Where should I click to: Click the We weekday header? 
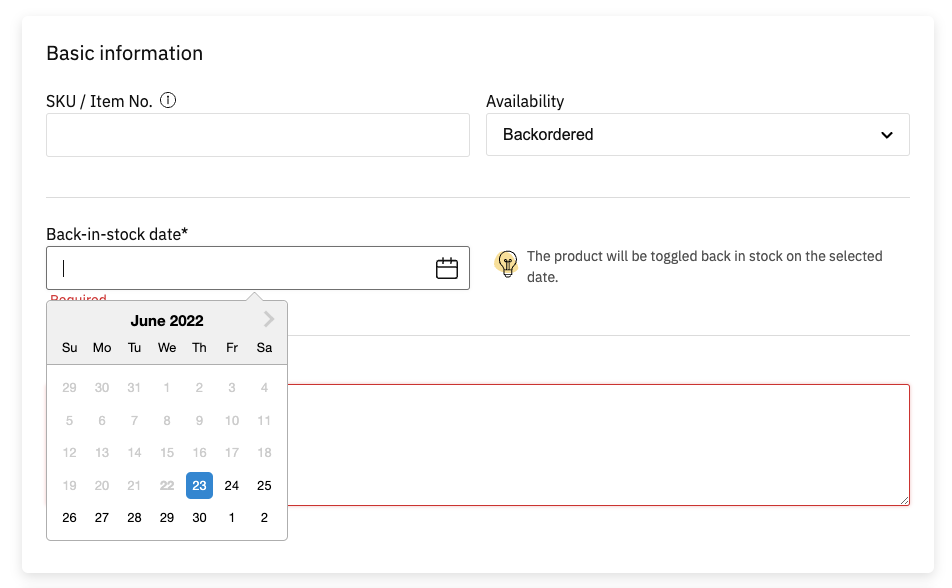pos(167,347)
